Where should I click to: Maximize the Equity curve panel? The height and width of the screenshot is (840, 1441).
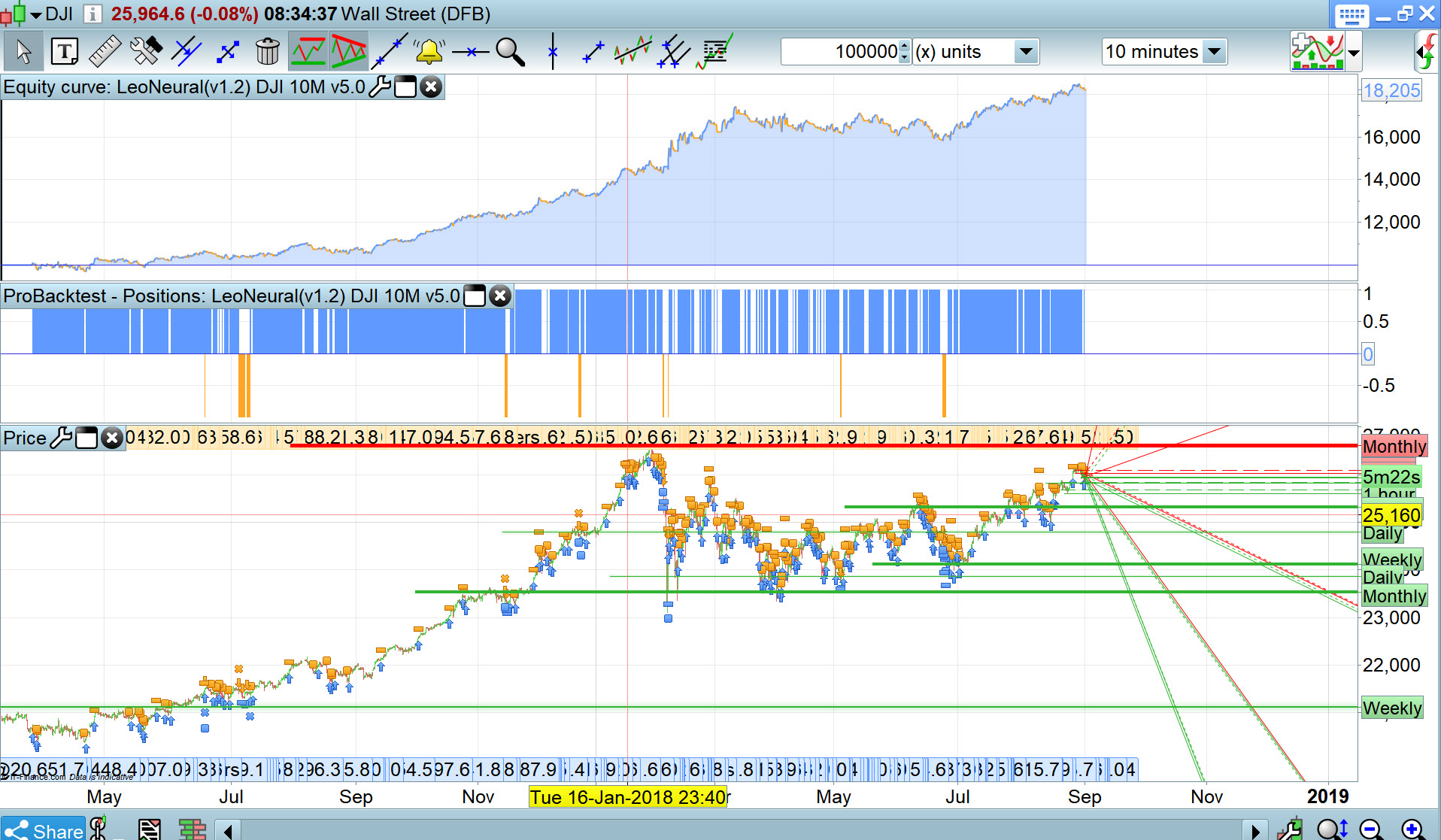pos(405,87)
